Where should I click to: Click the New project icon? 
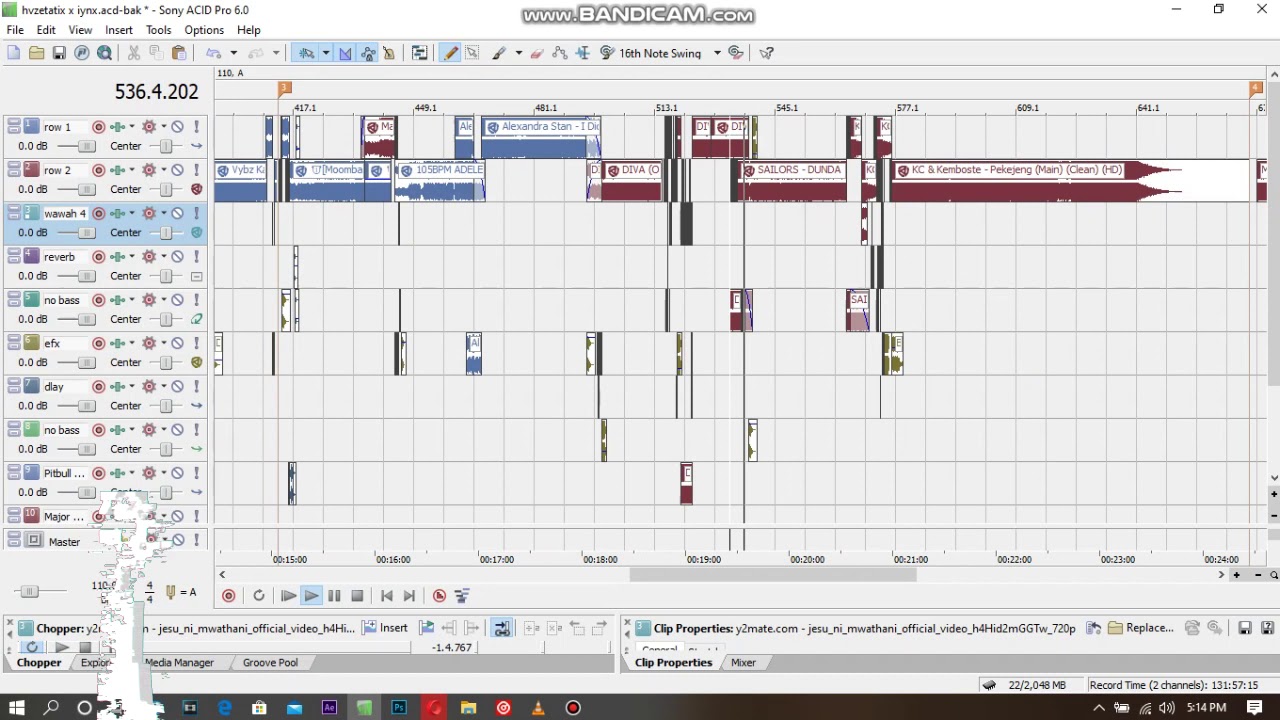[x=14, y=53]
